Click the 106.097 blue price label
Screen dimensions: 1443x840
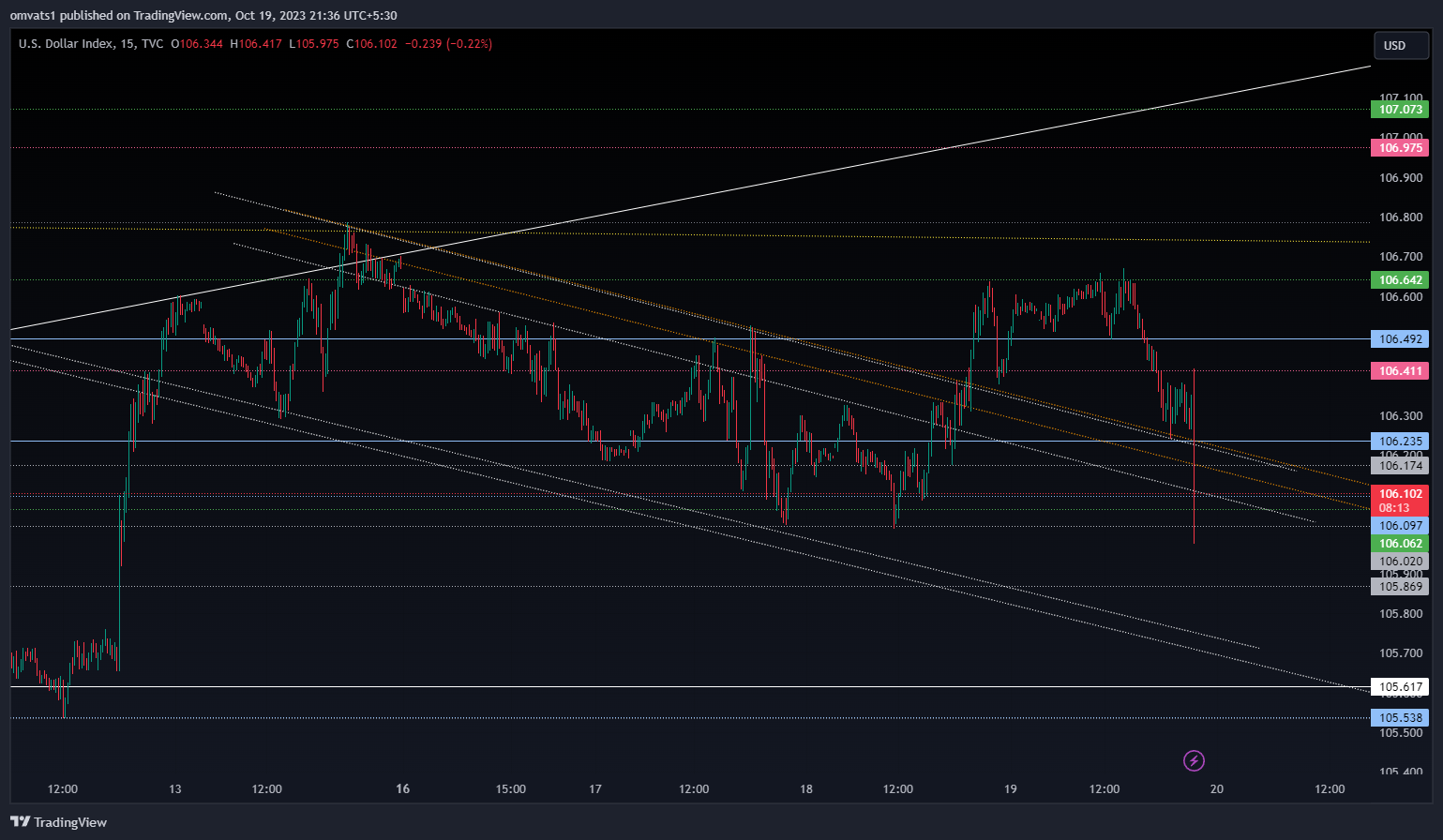(1400, 526)
